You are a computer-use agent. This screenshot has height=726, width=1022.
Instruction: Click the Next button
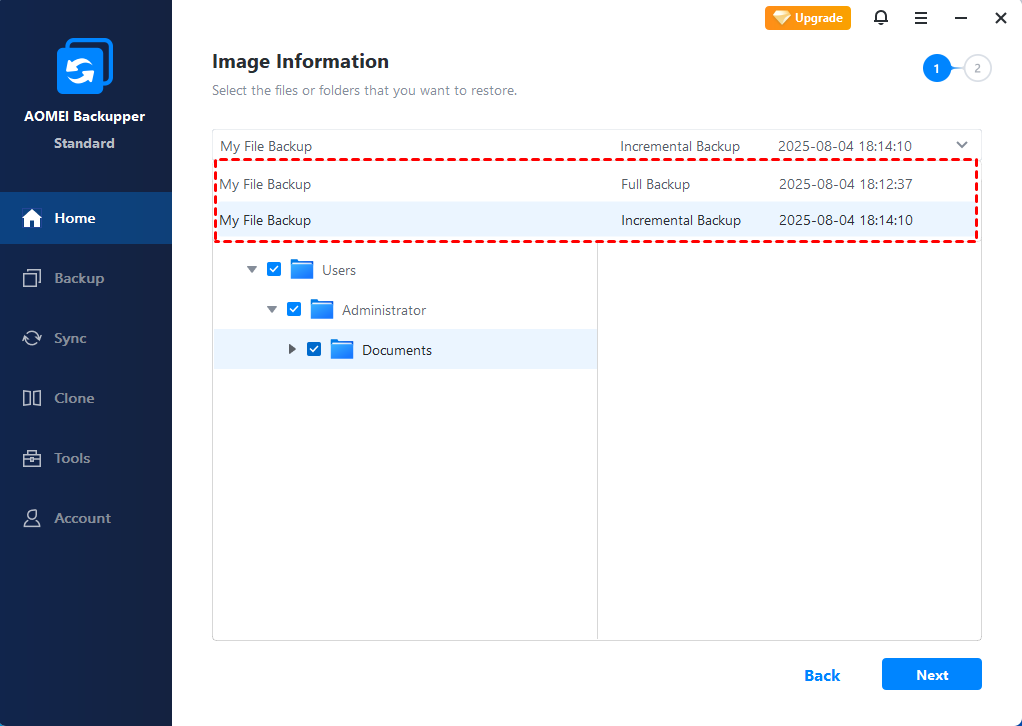(931, 675)
